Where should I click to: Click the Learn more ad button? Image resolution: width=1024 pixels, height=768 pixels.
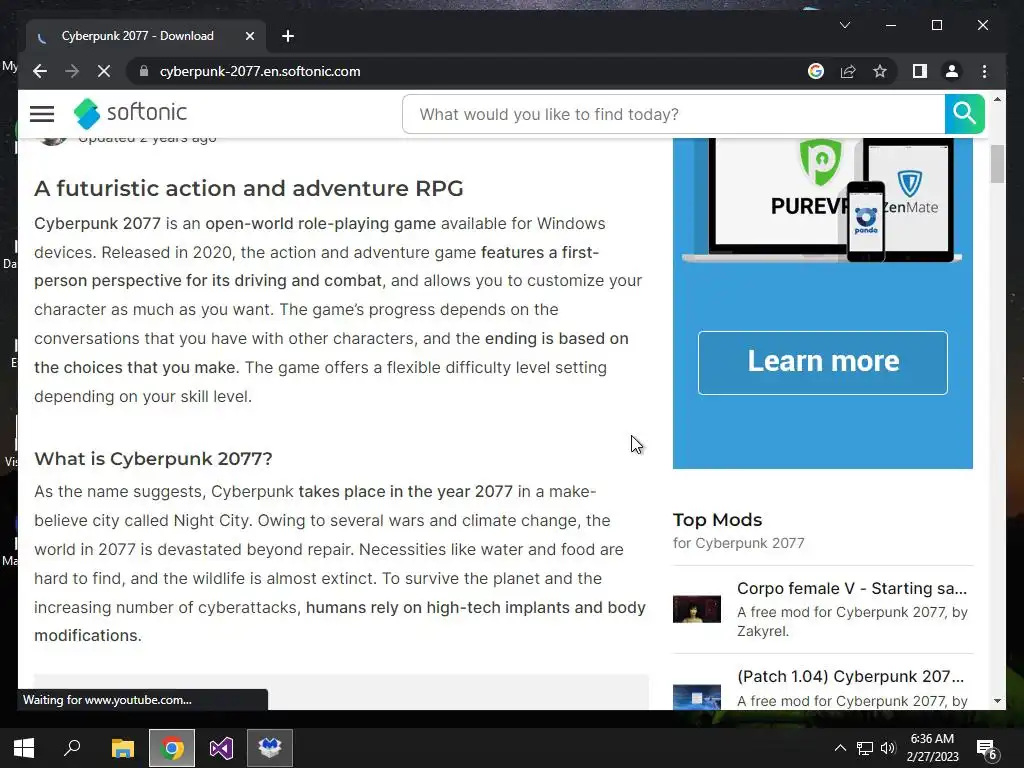tap(822, 362)
